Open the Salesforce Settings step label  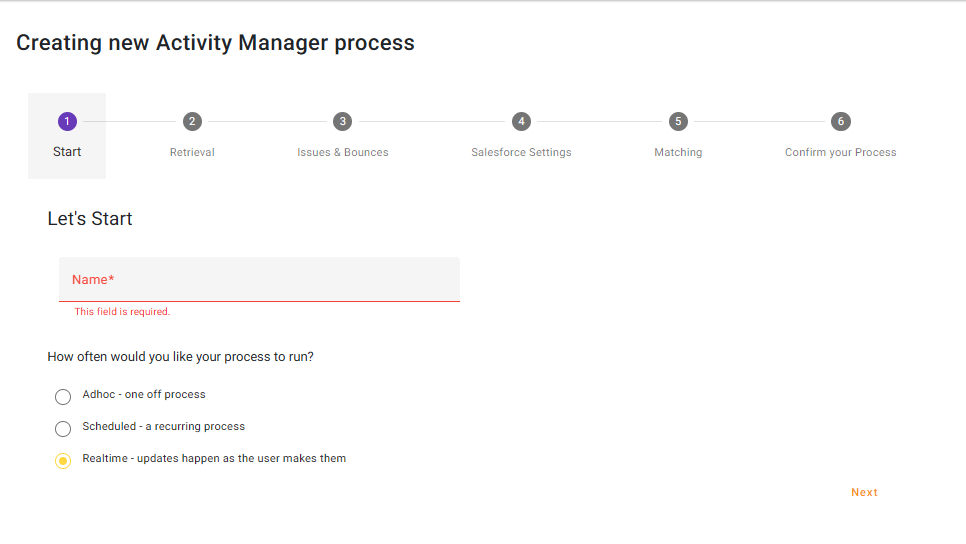coord(521,153)
